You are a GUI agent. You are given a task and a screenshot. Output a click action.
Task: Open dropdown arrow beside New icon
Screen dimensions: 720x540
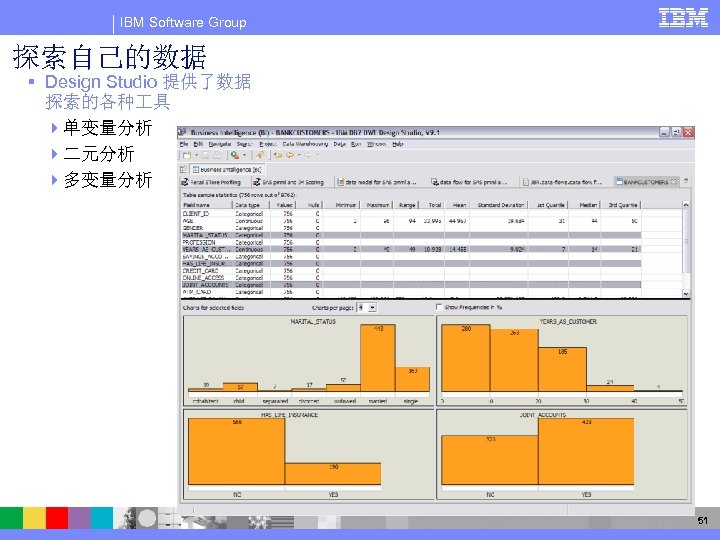[x=196, y=155]
